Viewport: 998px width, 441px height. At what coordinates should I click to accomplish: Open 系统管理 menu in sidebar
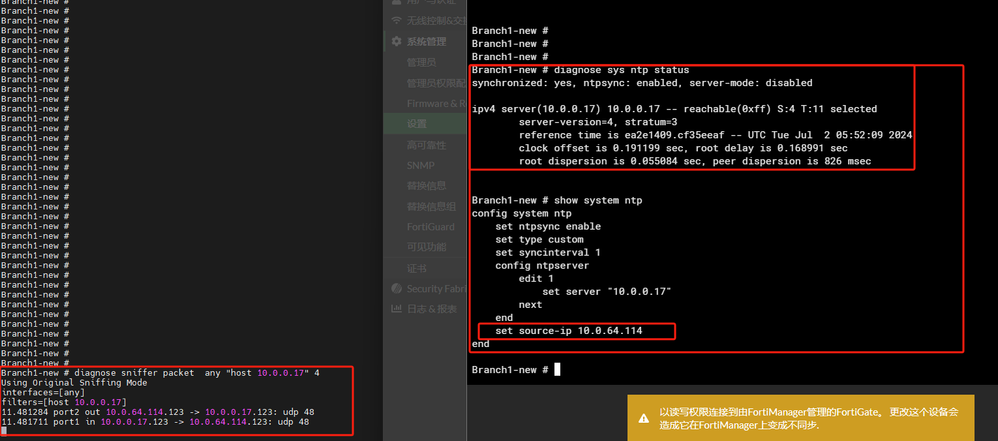425,41
